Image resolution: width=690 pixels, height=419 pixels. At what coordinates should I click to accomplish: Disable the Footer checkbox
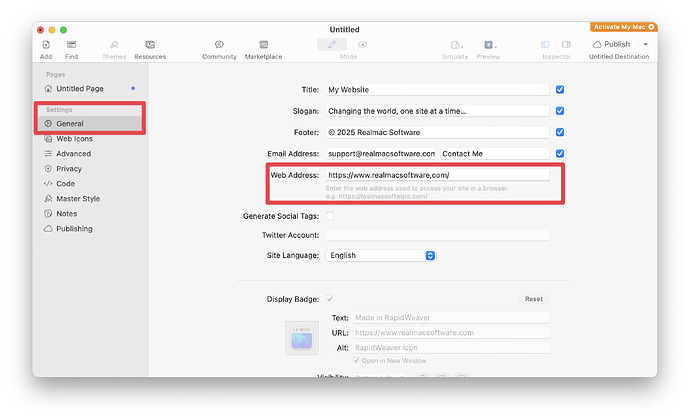pyautogui.click(x=560, y=132)
